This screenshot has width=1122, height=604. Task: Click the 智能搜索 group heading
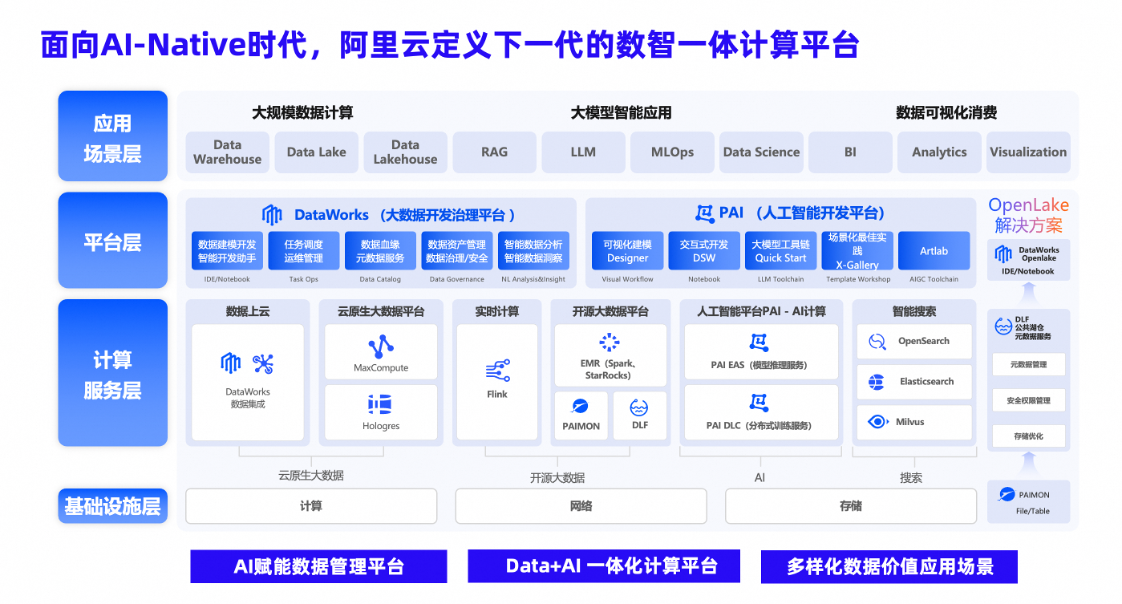pos(914,311)
